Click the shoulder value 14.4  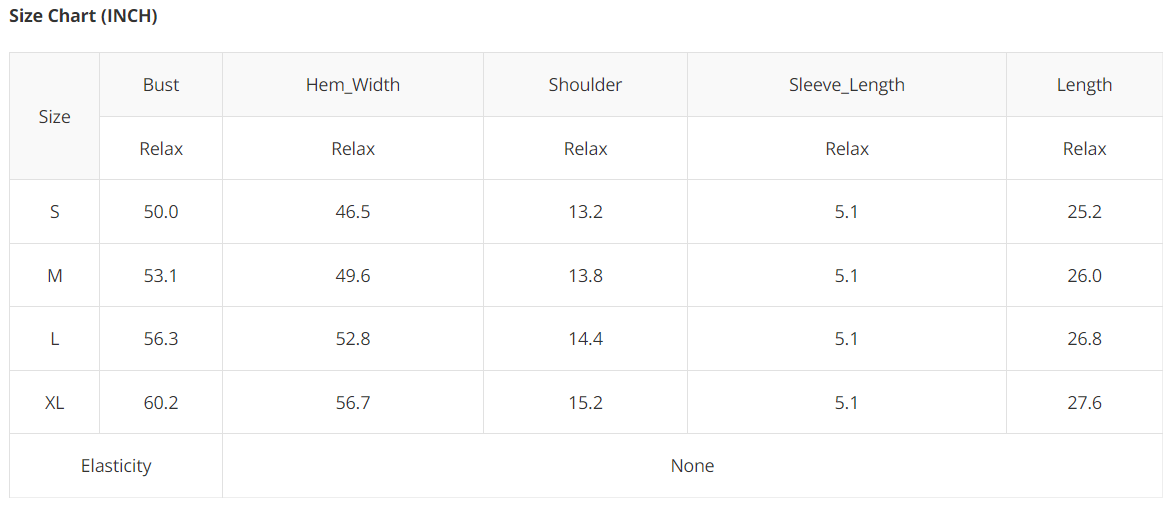(x=585, y=339)
